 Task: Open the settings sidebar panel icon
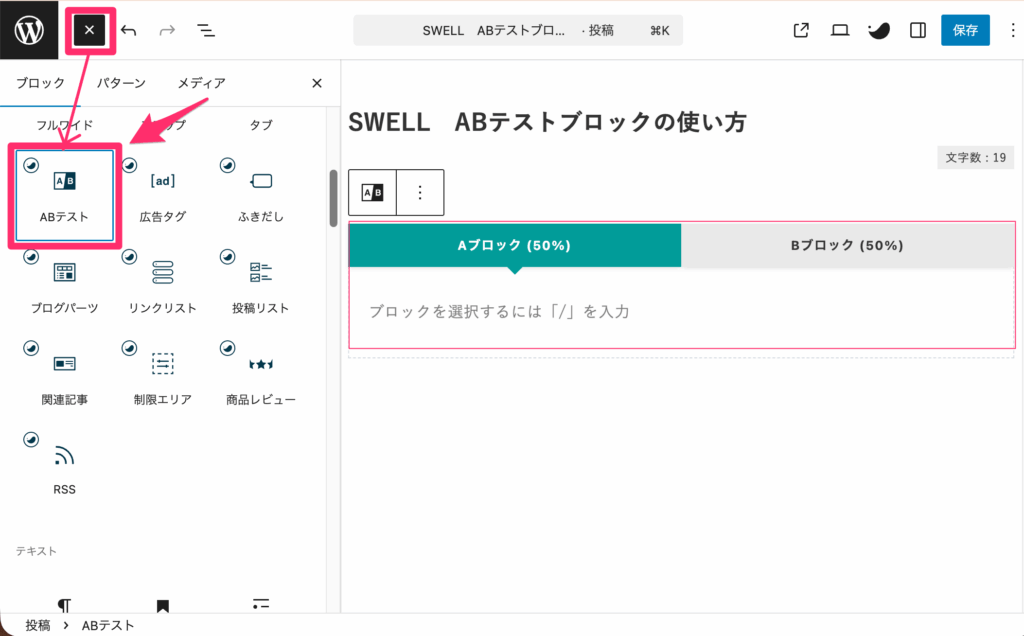(x=917, y=30)
